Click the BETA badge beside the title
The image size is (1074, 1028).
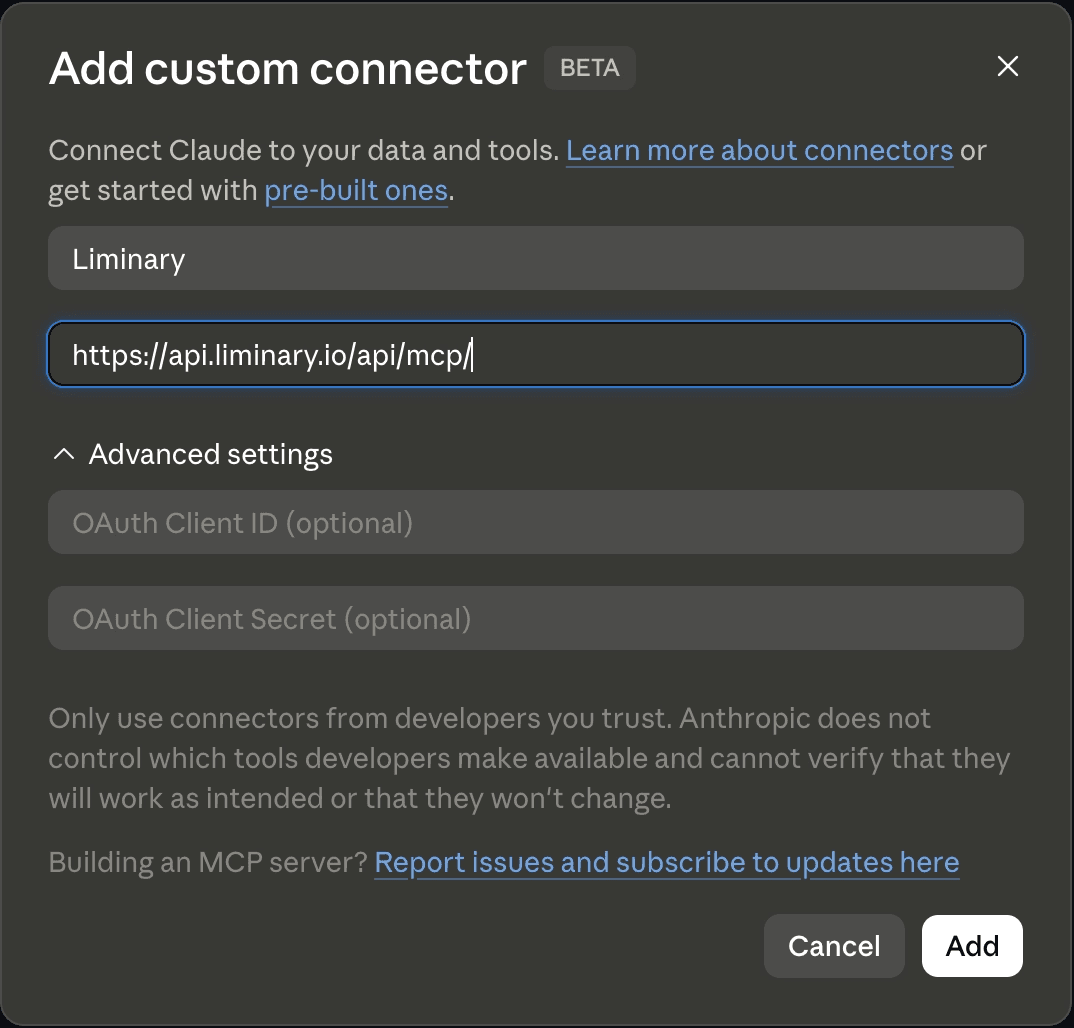(590, 68)
